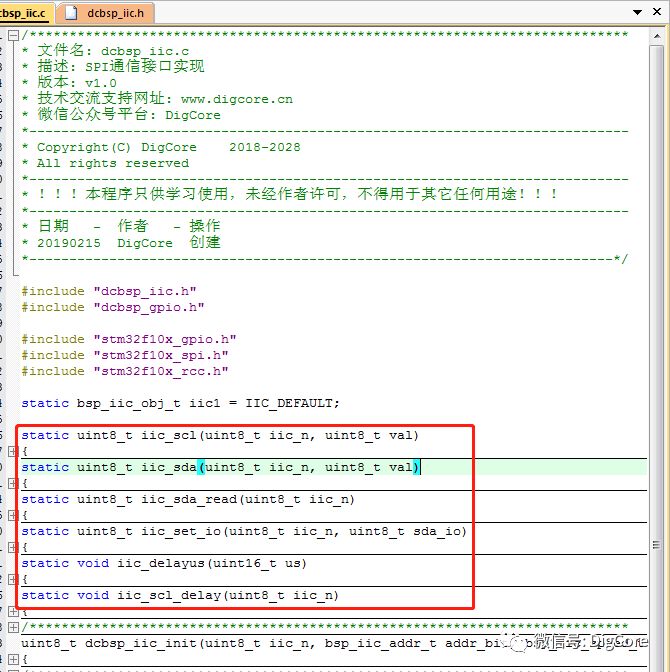Click the iic1 variable name
Screen dimensions: 670x672
tap(204, 403)
